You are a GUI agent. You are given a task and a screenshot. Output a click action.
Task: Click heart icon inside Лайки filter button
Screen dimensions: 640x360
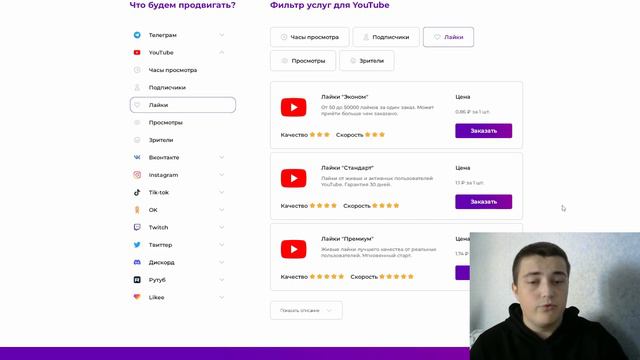(x=437, y=37)
